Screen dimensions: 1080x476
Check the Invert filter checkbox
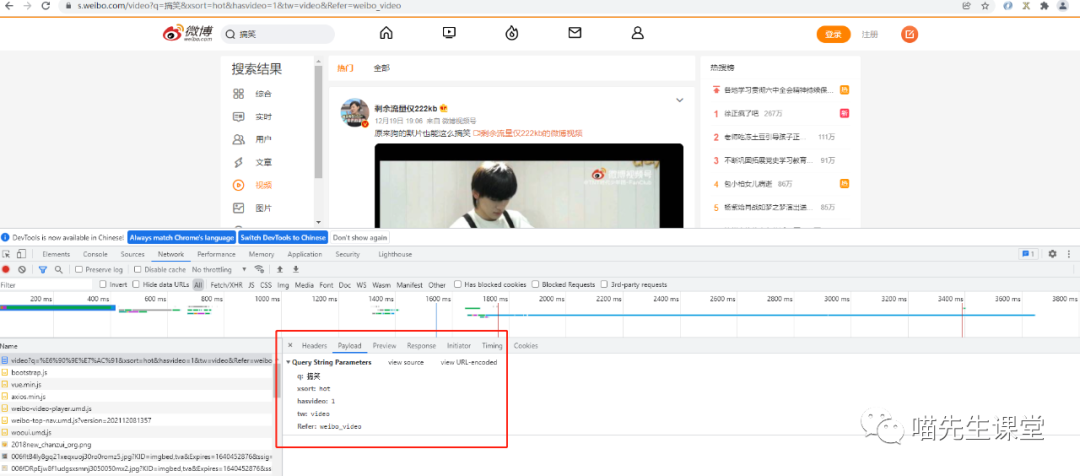[x=103, y=284]
